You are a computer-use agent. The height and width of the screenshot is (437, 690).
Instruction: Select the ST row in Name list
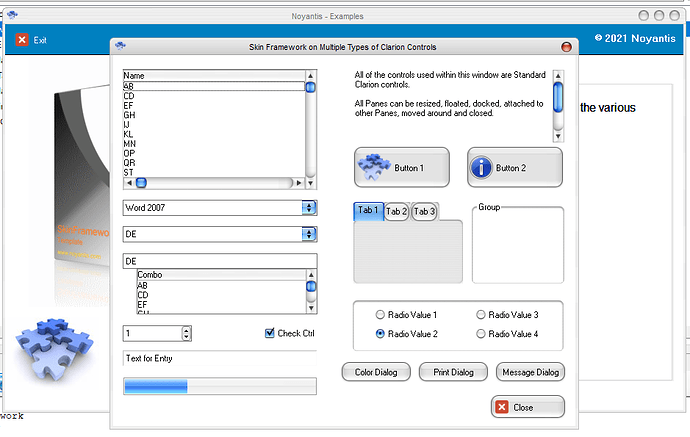[214, 173]
